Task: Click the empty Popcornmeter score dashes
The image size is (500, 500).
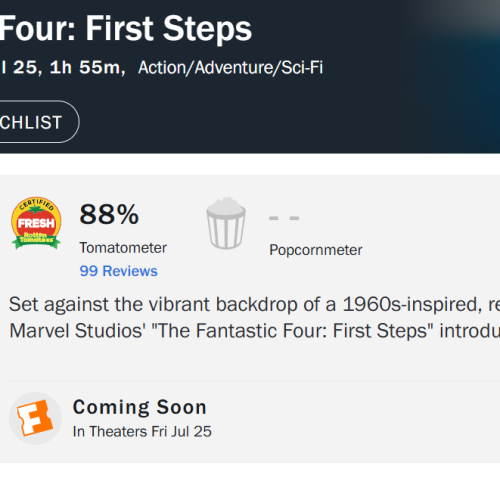Action: tap(284, 218)
